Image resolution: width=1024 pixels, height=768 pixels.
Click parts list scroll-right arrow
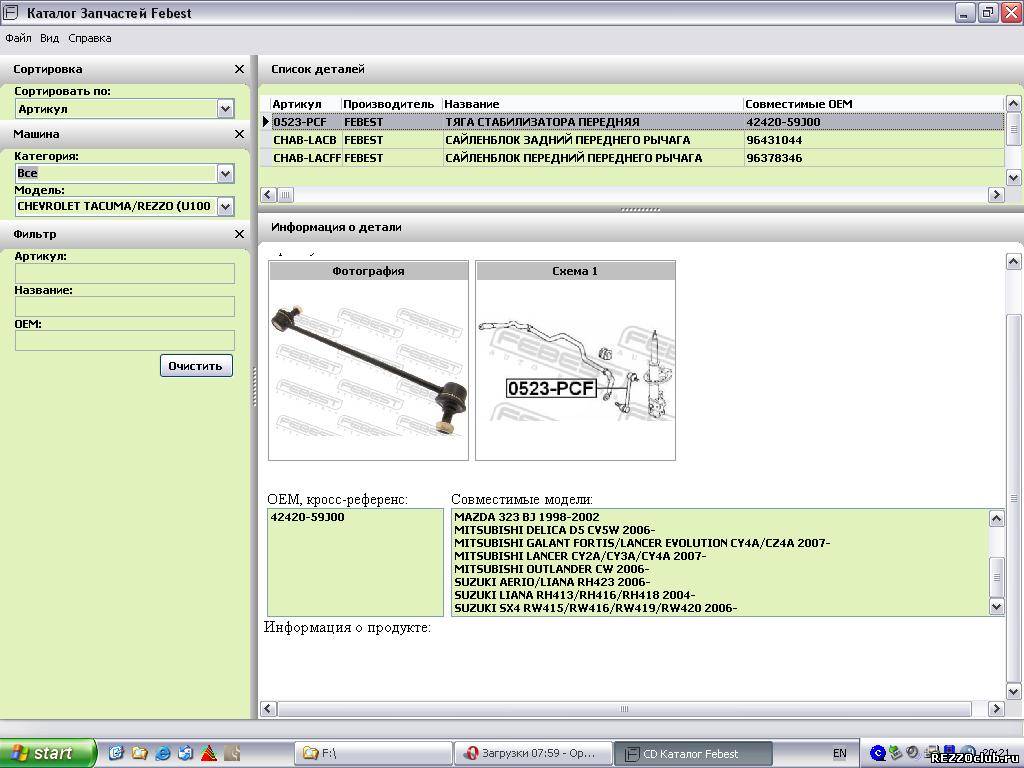(x=996, y=195)
